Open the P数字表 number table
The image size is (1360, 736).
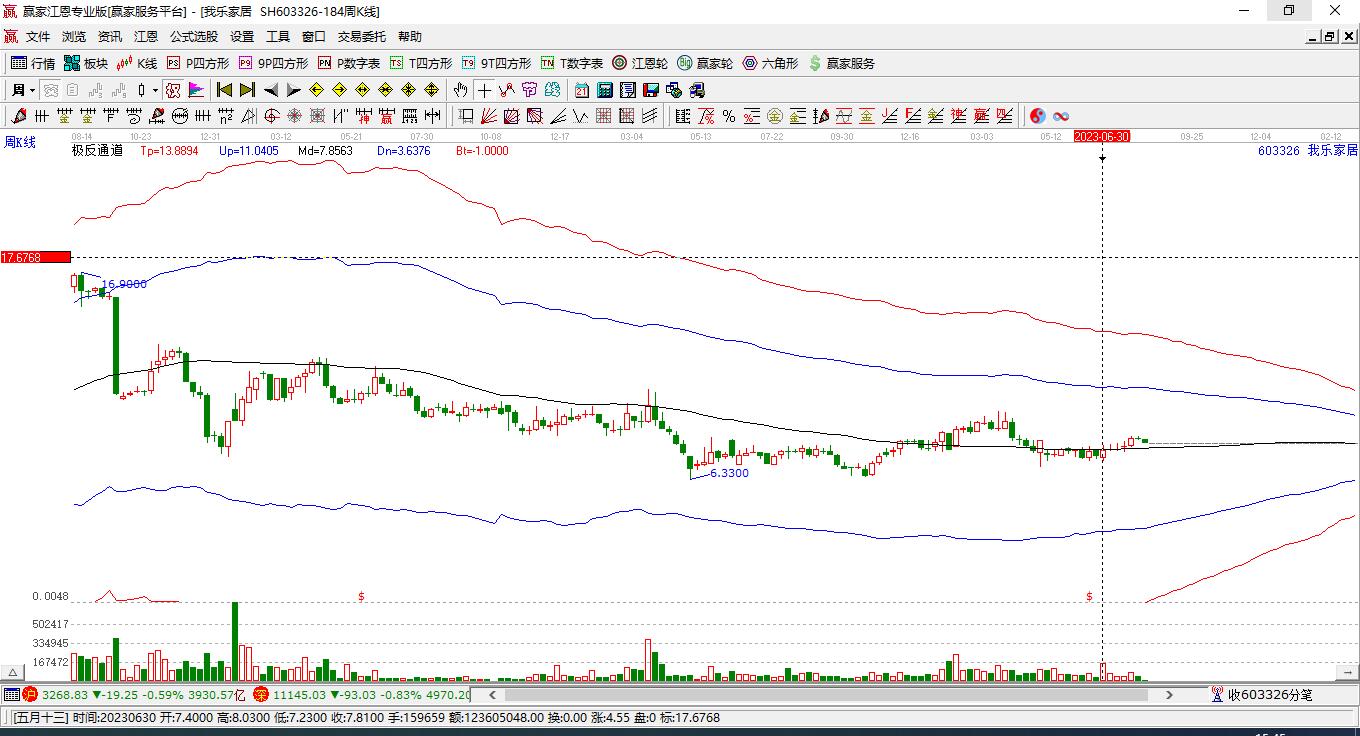[x=349, y=63]
